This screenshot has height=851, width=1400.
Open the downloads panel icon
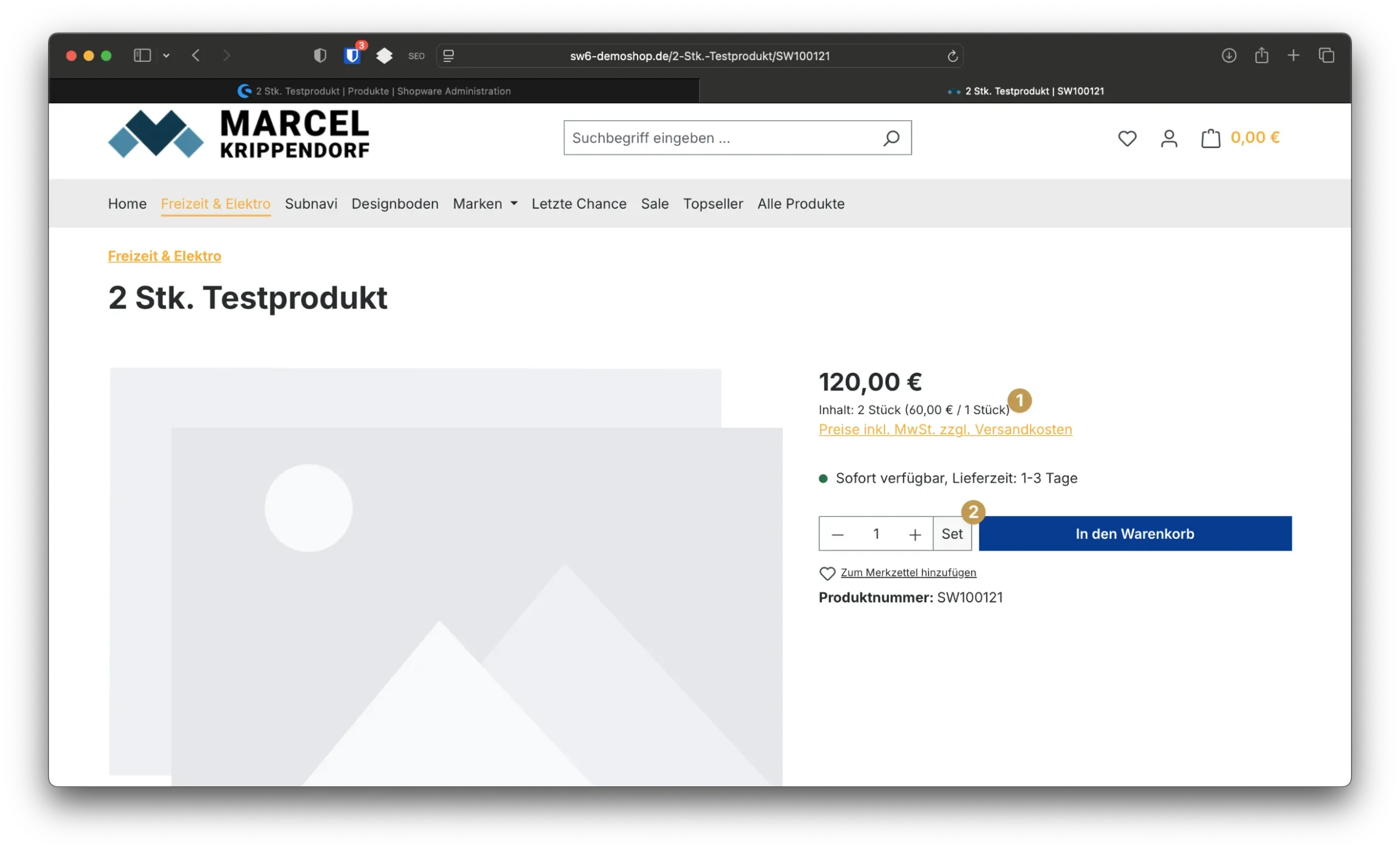point(1228,55)
